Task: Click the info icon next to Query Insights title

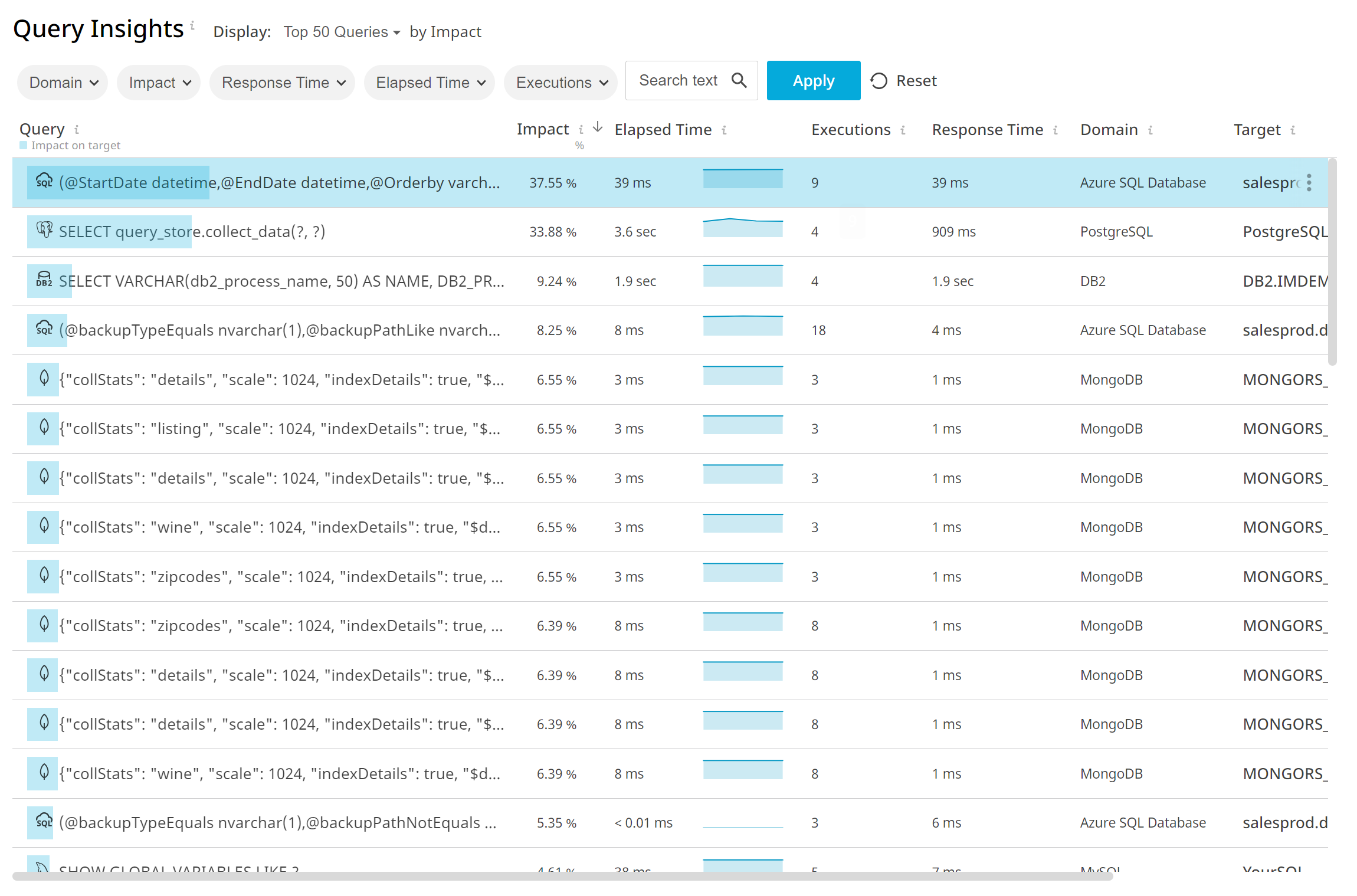Action: pyautogui.click(x=192, y=25)
